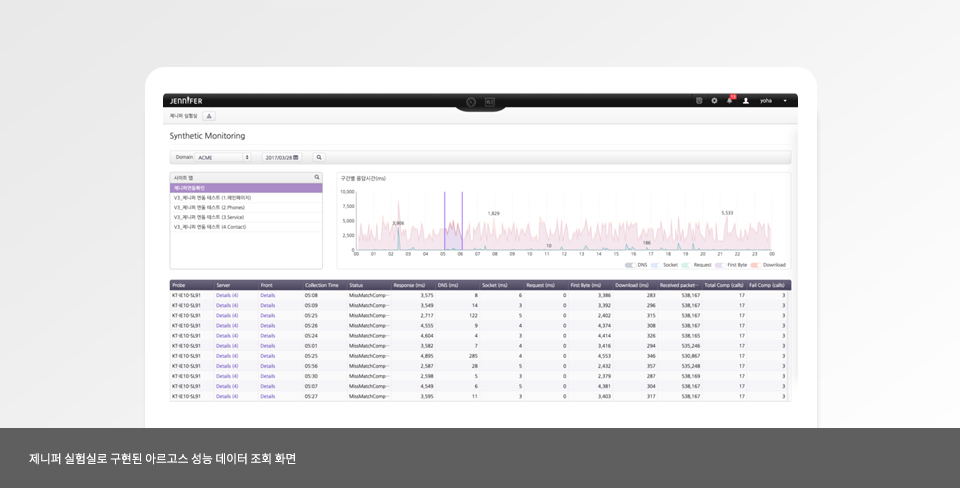Click the 2017/03/28 date input field
Image resolution: width=960 pixels, height=488 pixels.
278,157
